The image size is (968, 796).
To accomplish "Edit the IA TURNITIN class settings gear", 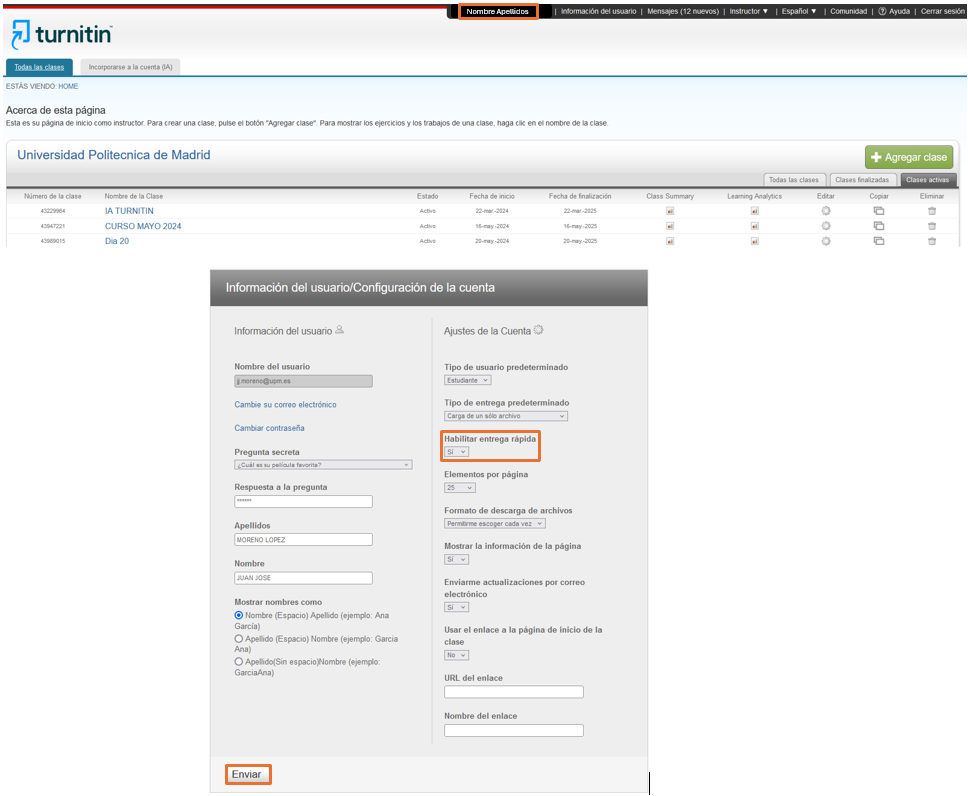I will click(826, 211).
